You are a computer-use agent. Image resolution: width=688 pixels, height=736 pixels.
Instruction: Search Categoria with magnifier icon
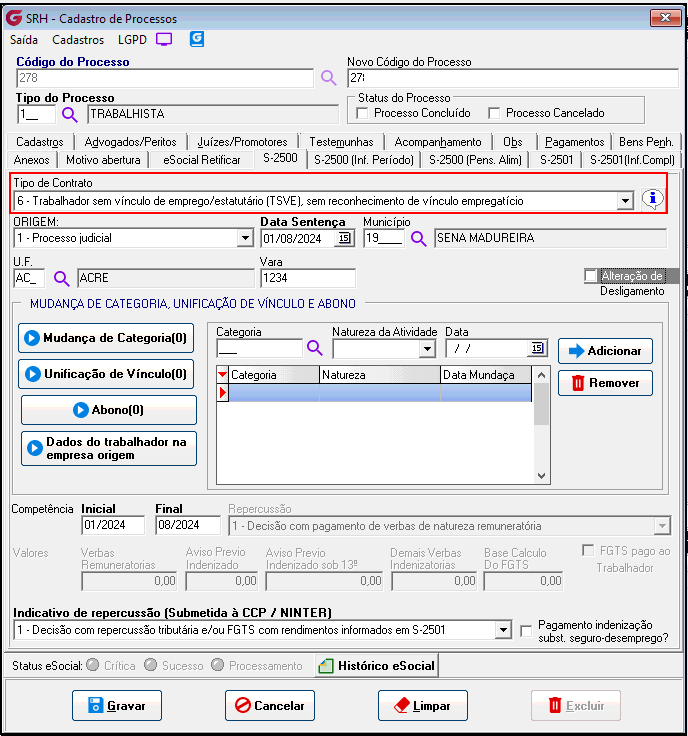coord(314,348)
